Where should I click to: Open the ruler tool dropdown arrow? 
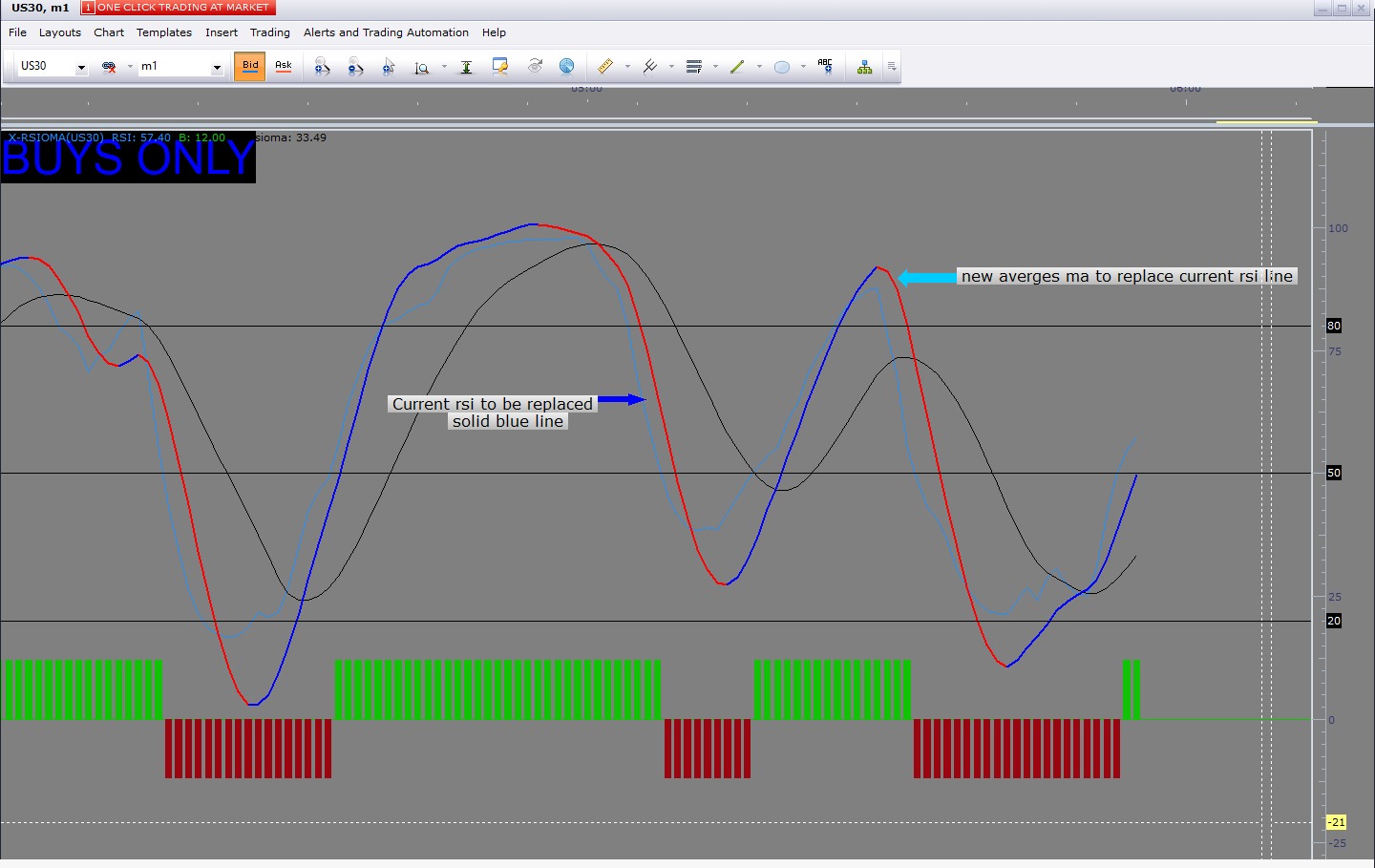click(627, 67)
